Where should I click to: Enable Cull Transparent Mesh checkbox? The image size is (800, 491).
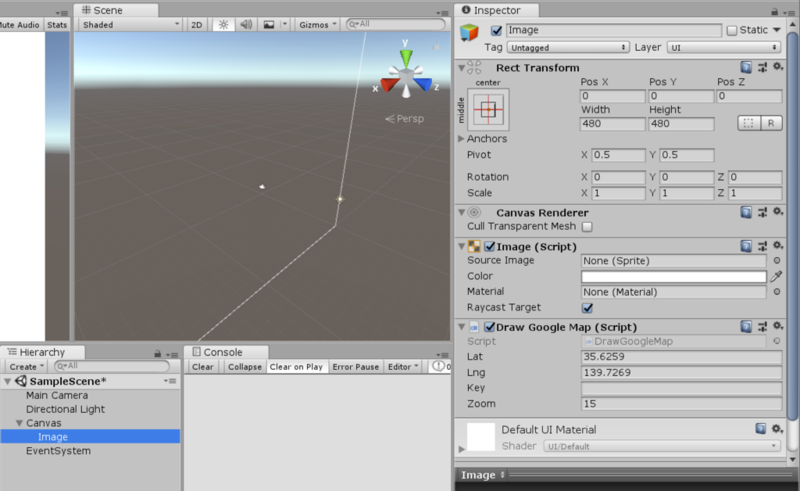(x=587, y=227)
